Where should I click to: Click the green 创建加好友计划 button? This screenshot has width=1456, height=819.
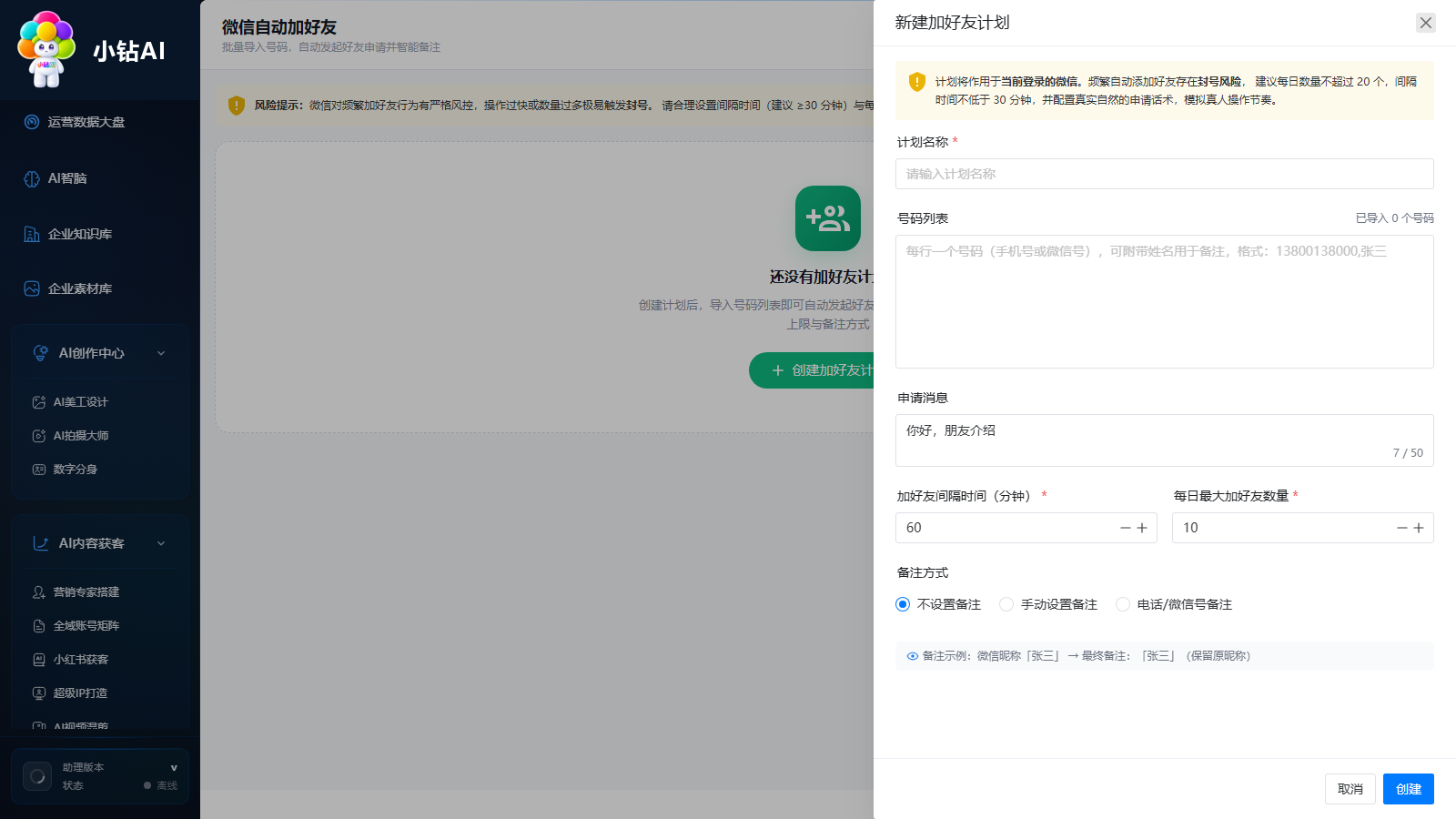pos(812,370)
